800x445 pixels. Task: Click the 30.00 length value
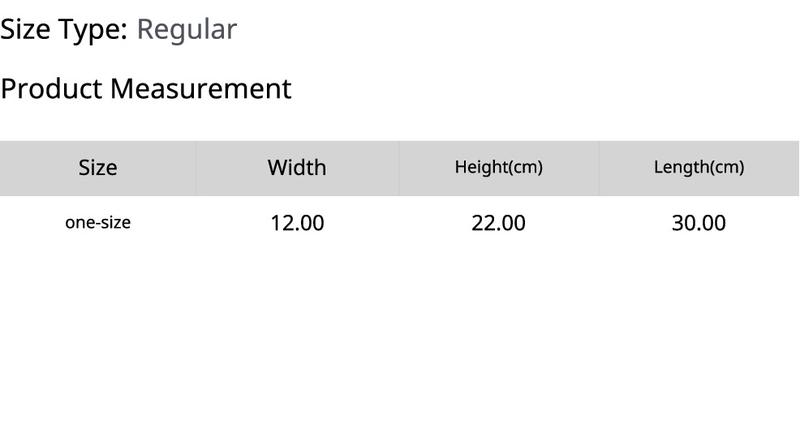click(699, 223)
